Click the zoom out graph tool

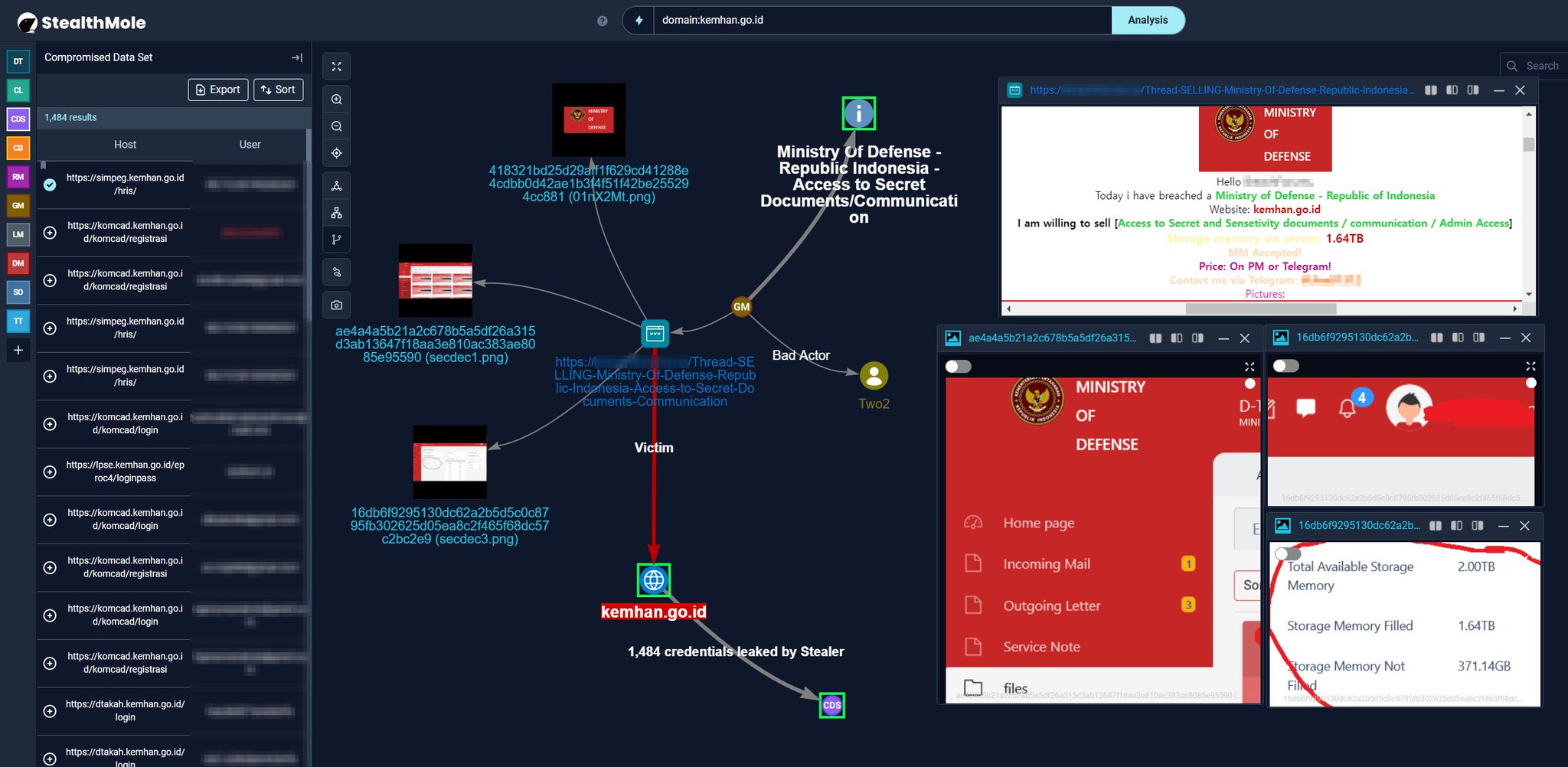point(336,126)
